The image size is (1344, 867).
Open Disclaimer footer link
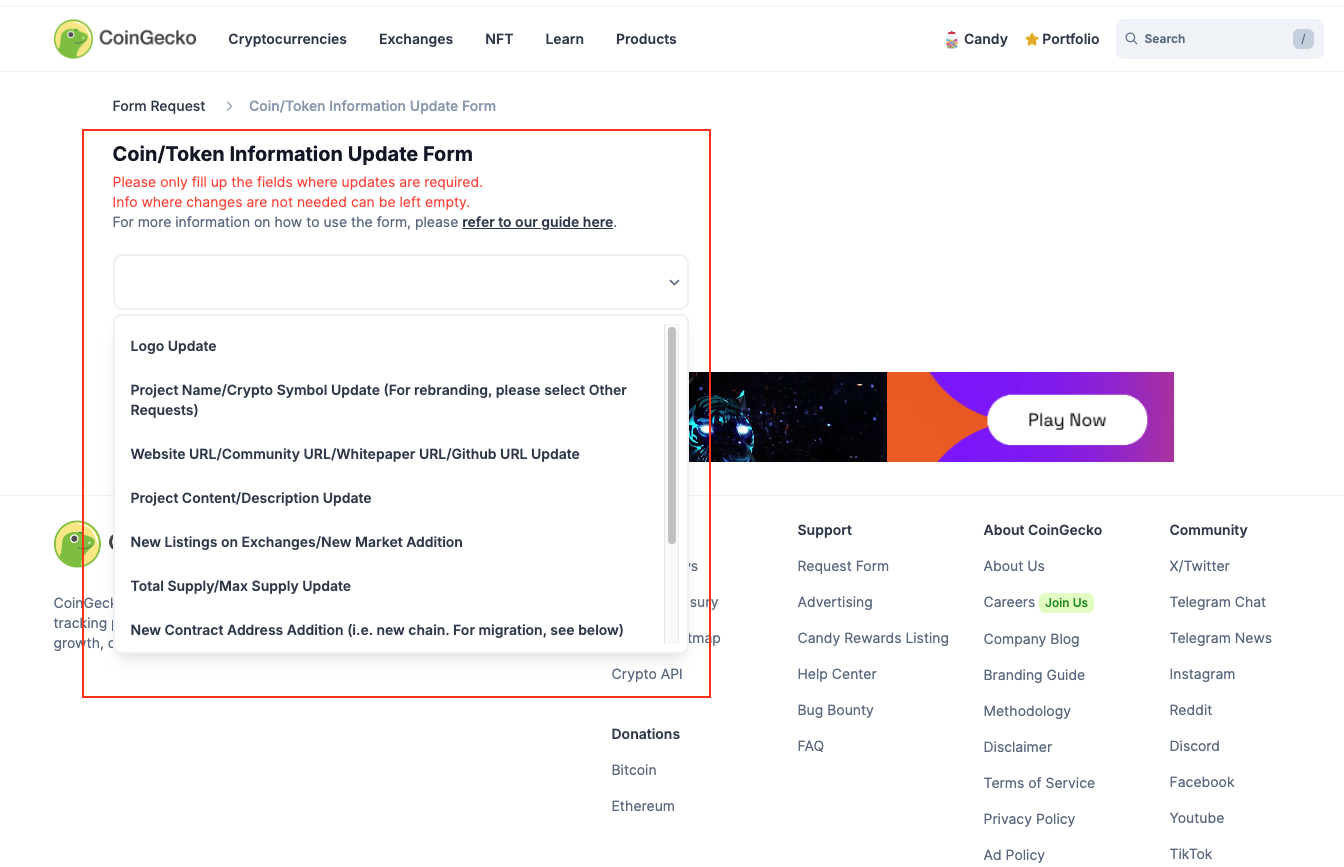[1018, 747]
